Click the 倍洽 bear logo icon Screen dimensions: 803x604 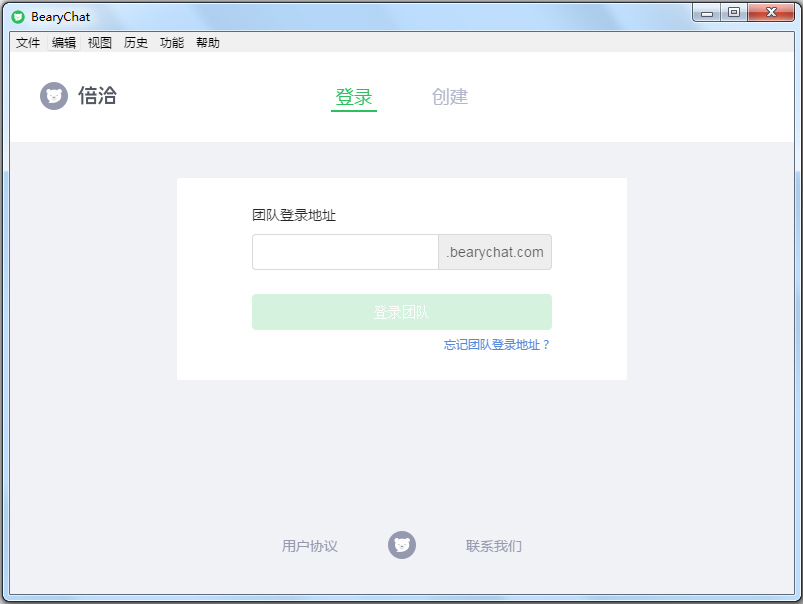(x=54, y=96)
